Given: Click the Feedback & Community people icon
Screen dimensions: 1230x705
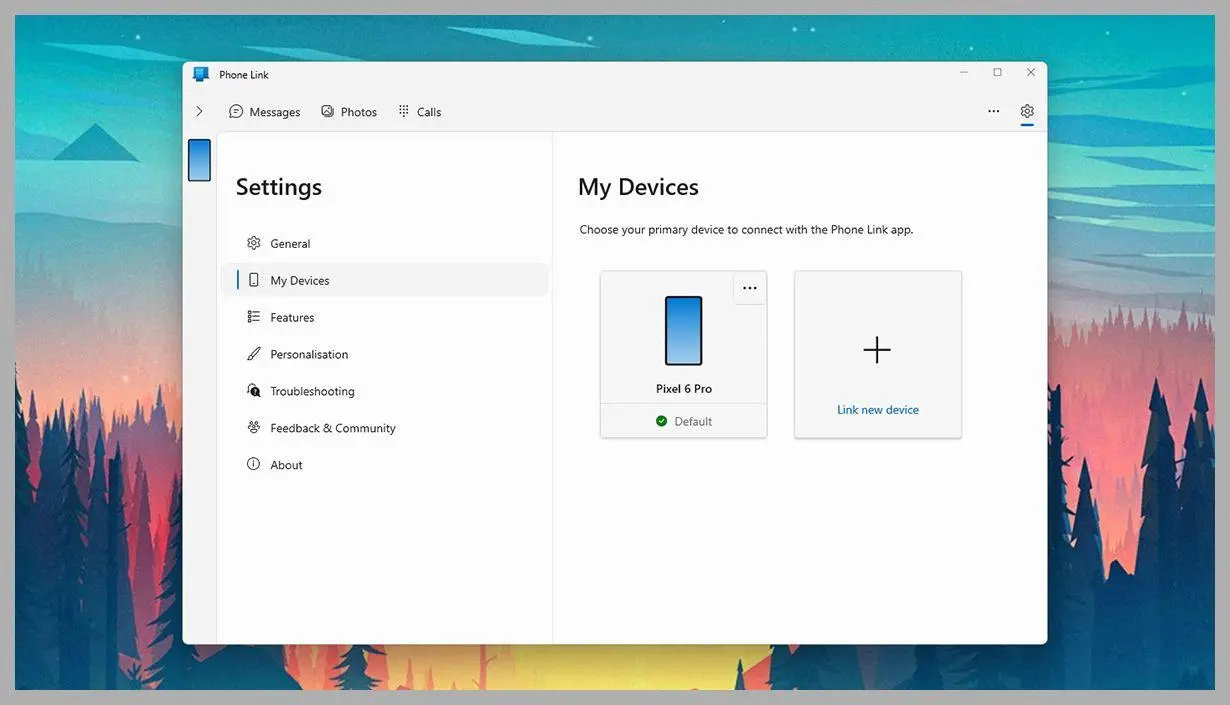Looking at the screenshot, I should coord(253,427).
